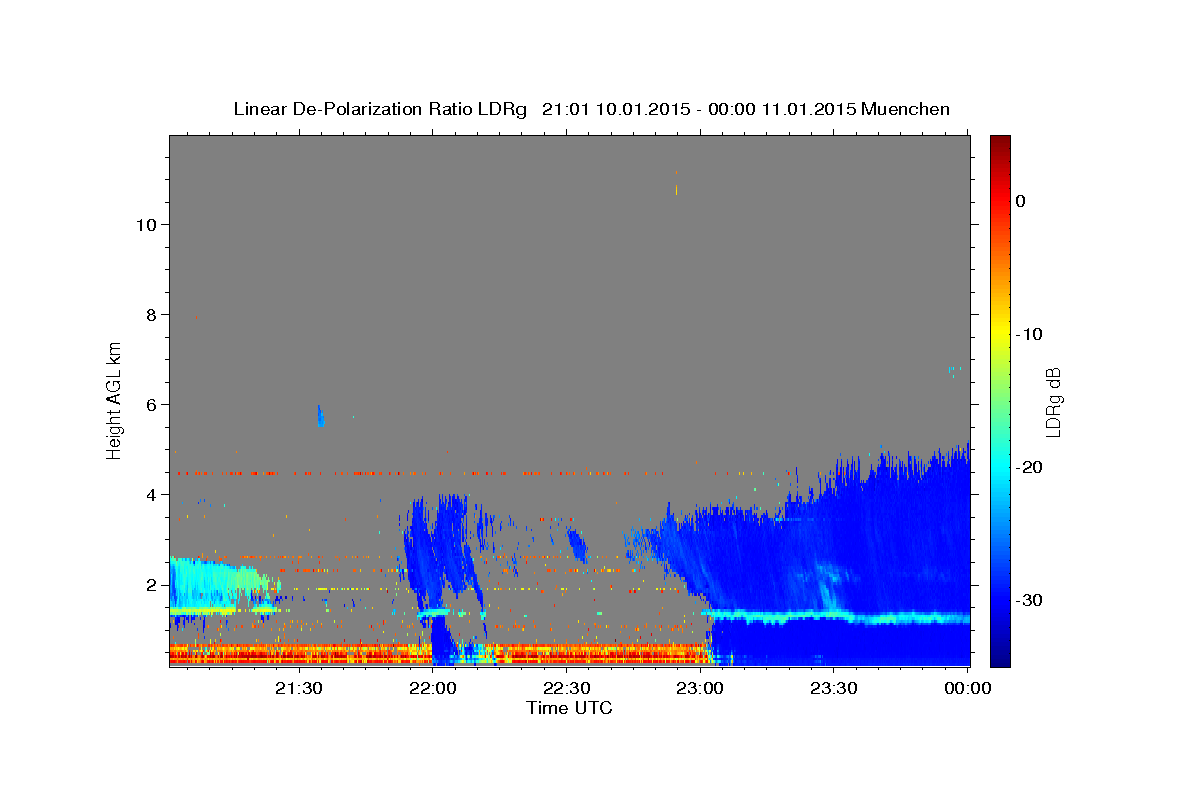
Task: Click the 'LDRg dB' colorbar label
Action: click(x=1052, y=401)
